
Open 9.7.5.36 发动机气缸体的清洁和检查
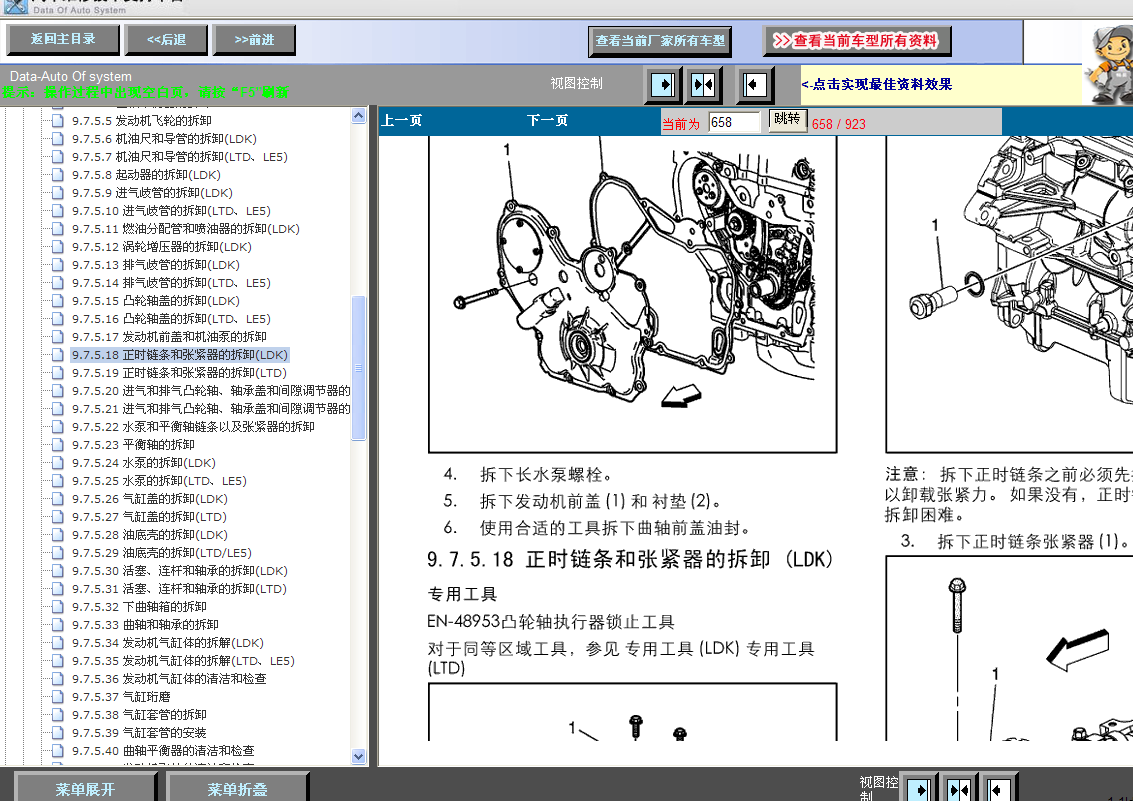169,679
